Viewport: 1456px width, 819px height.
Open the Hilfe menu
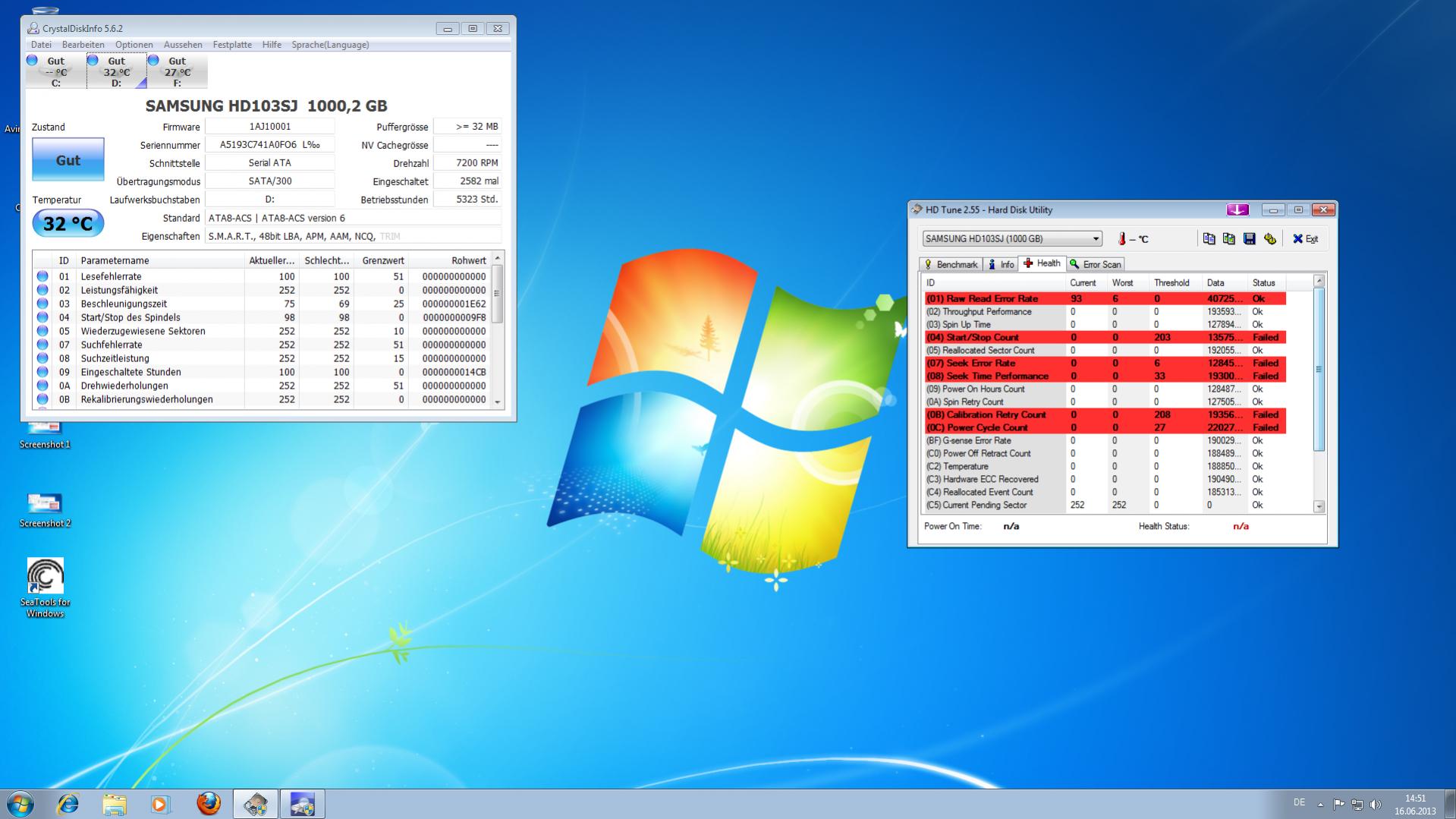click(272, 45)
